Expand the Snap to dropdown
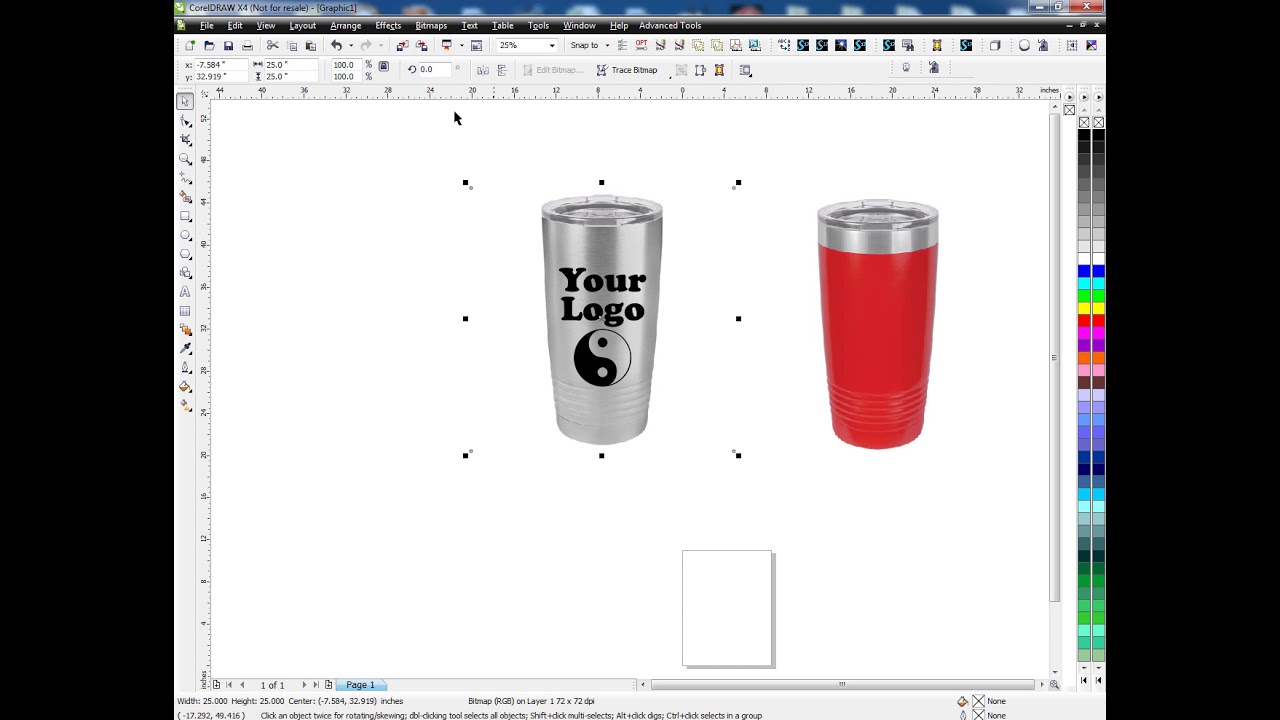1280x720 pixels. (x=607, y=45)
